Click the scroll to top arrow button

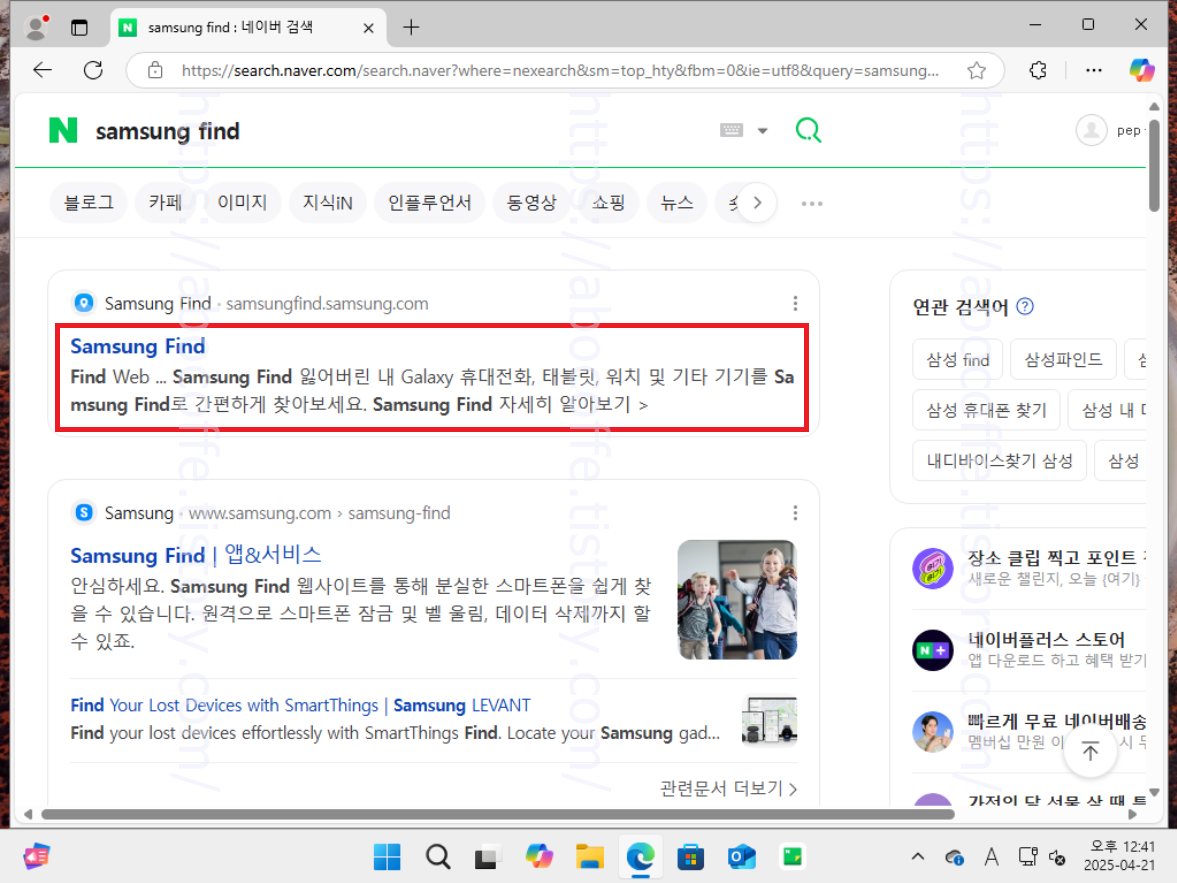(1090, 749)
